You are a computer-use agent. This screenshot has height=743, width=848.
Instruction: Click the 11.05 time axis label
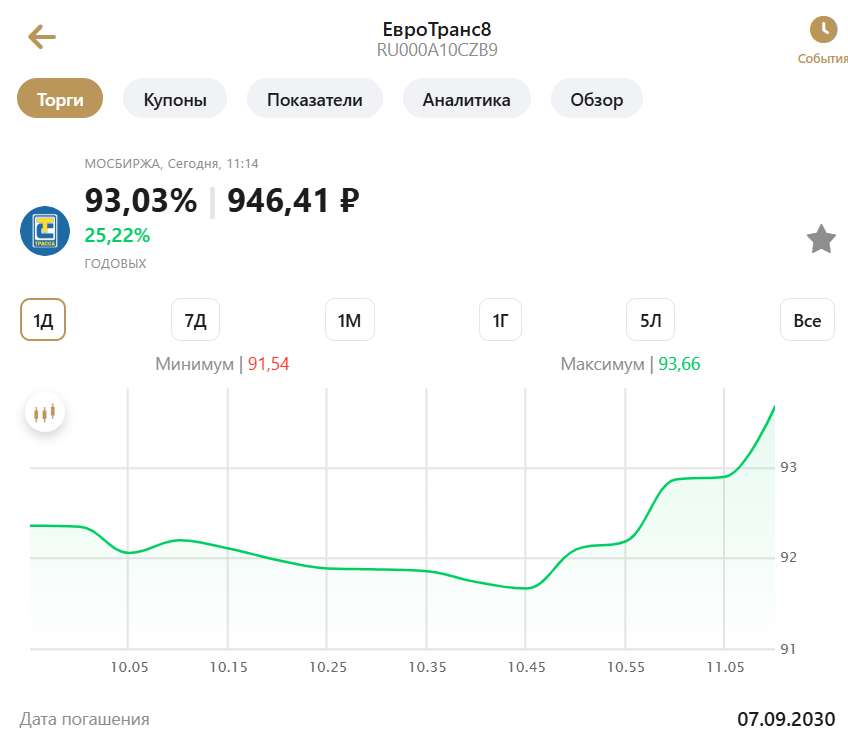pos(725,667)
